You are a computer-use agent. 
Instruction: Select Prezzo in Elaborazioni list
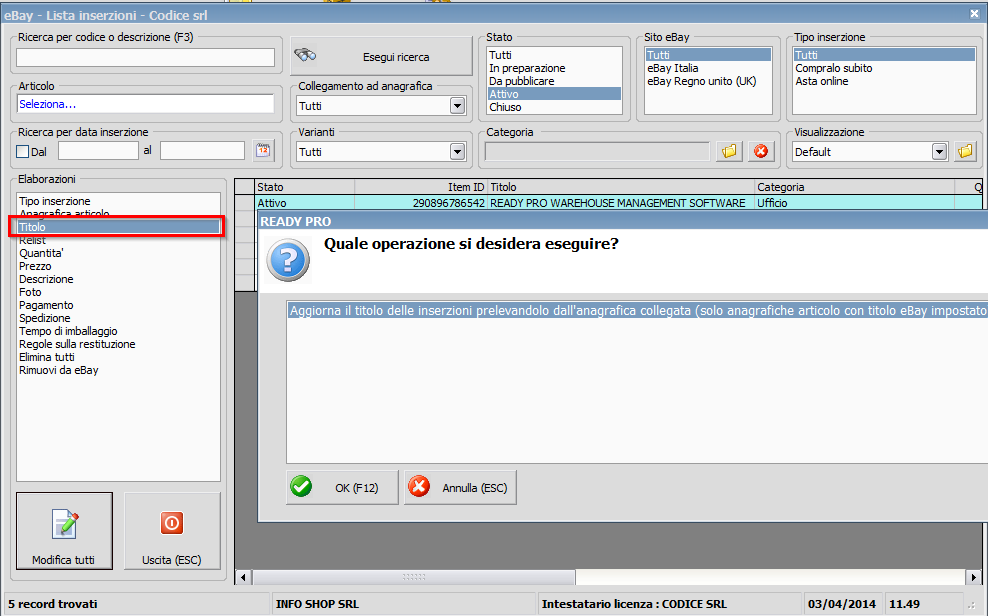coord(118,266)
